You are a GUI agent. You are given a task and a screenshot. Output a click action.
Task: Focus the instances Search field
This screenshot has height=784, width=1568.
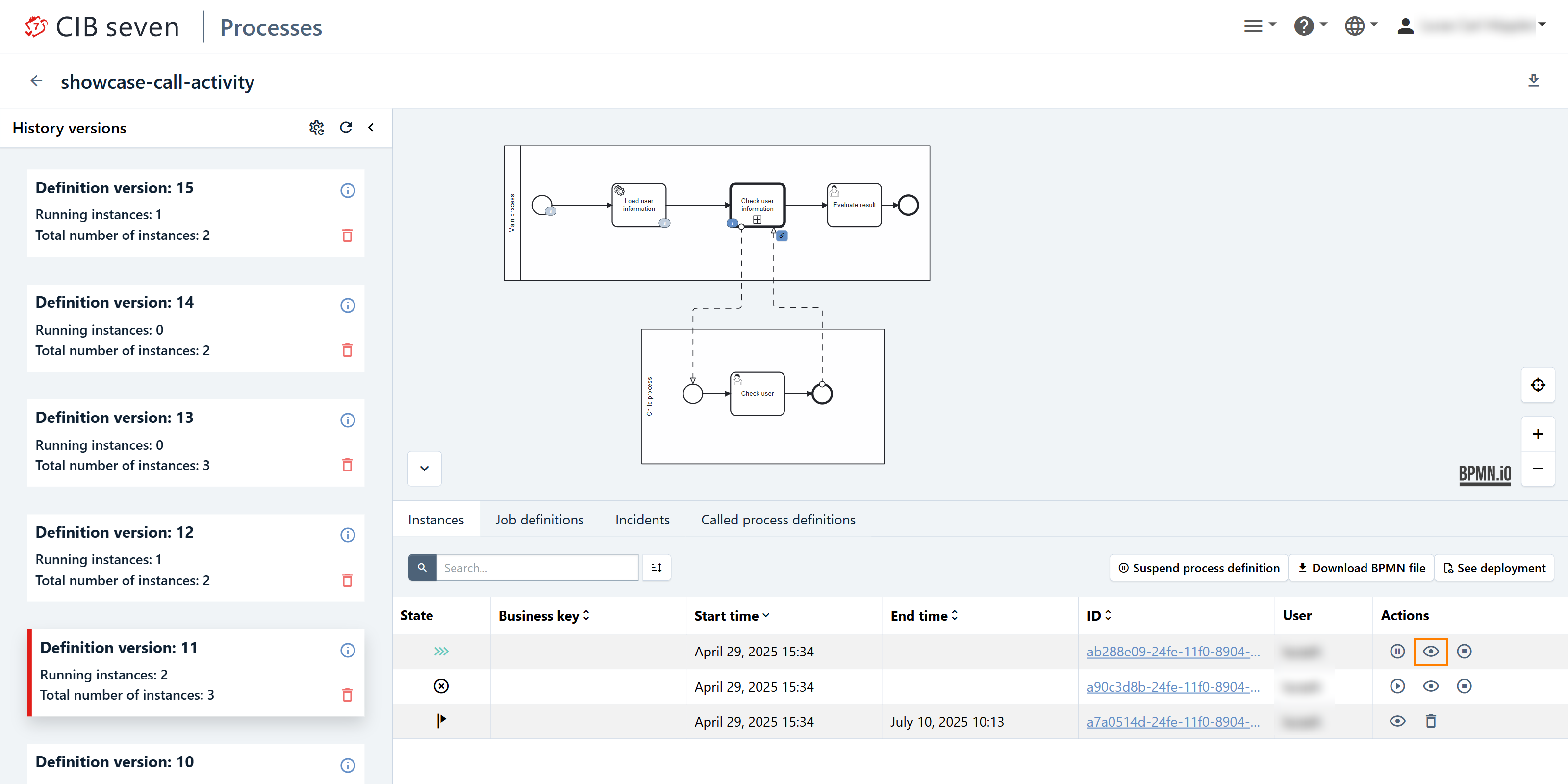(x=536, y=568)
